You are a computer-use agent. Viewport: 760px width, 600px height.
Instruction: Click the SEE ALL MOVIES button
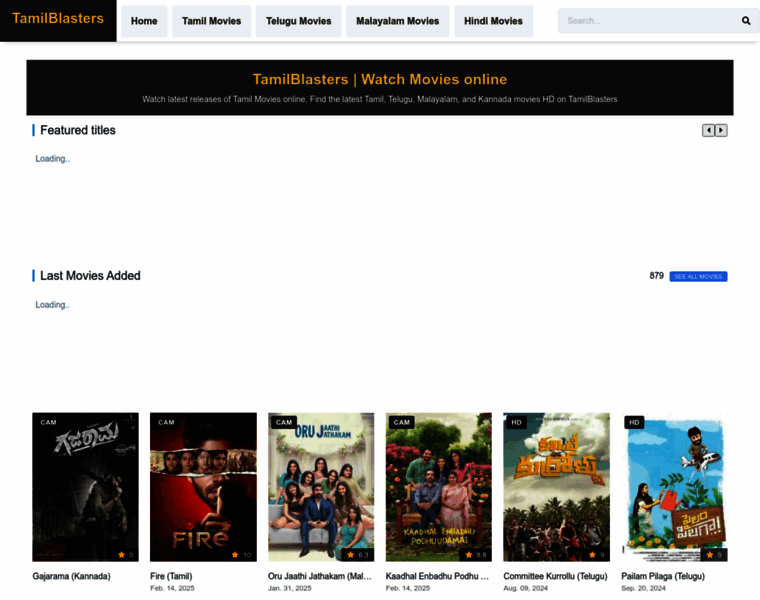[x=698, y=276]
